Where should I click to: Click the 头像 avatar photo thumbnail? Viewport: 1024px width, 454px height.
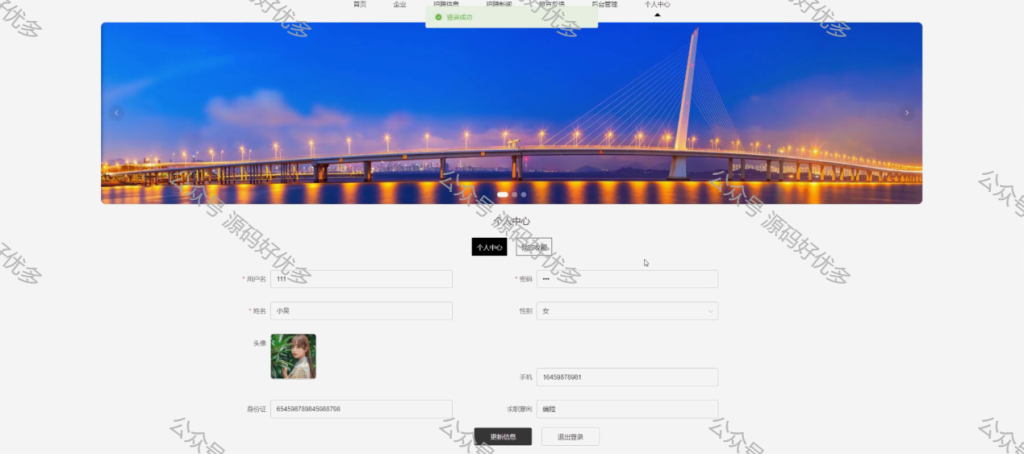pyautogui.click(x=293, y=357)
